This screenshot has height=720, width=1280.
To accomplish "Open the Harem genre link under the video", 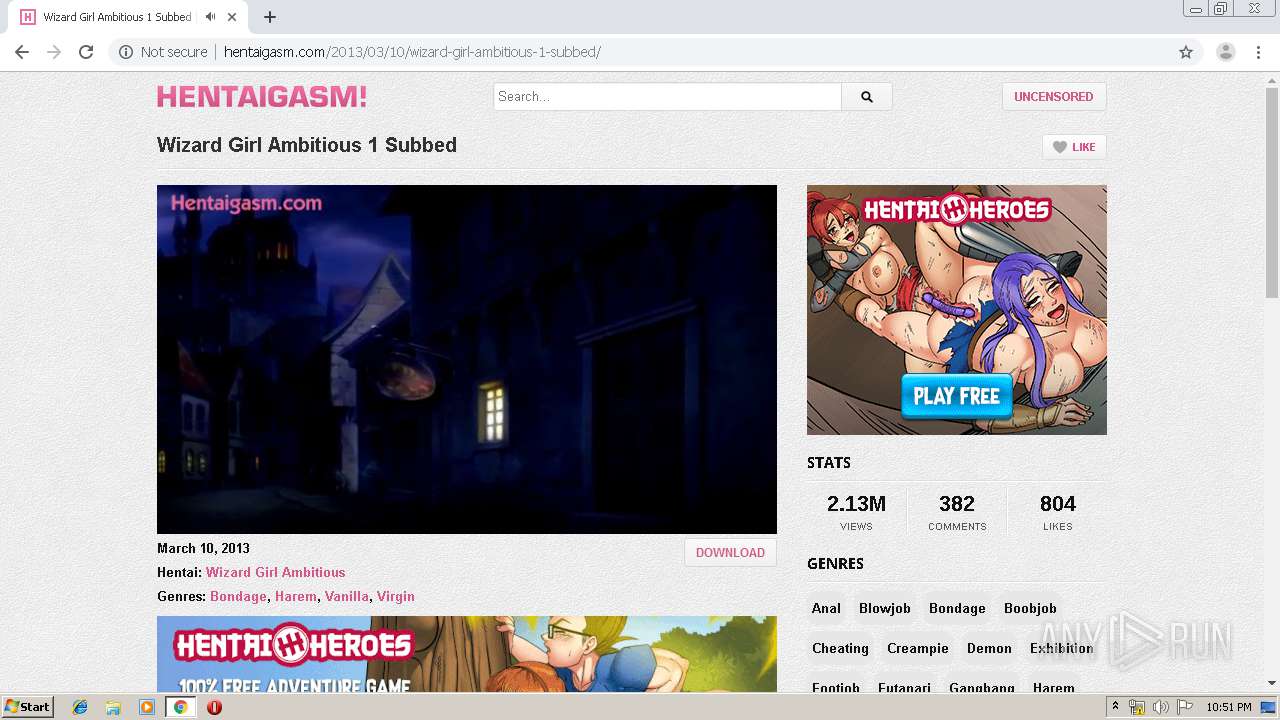I will click(296, 596).
